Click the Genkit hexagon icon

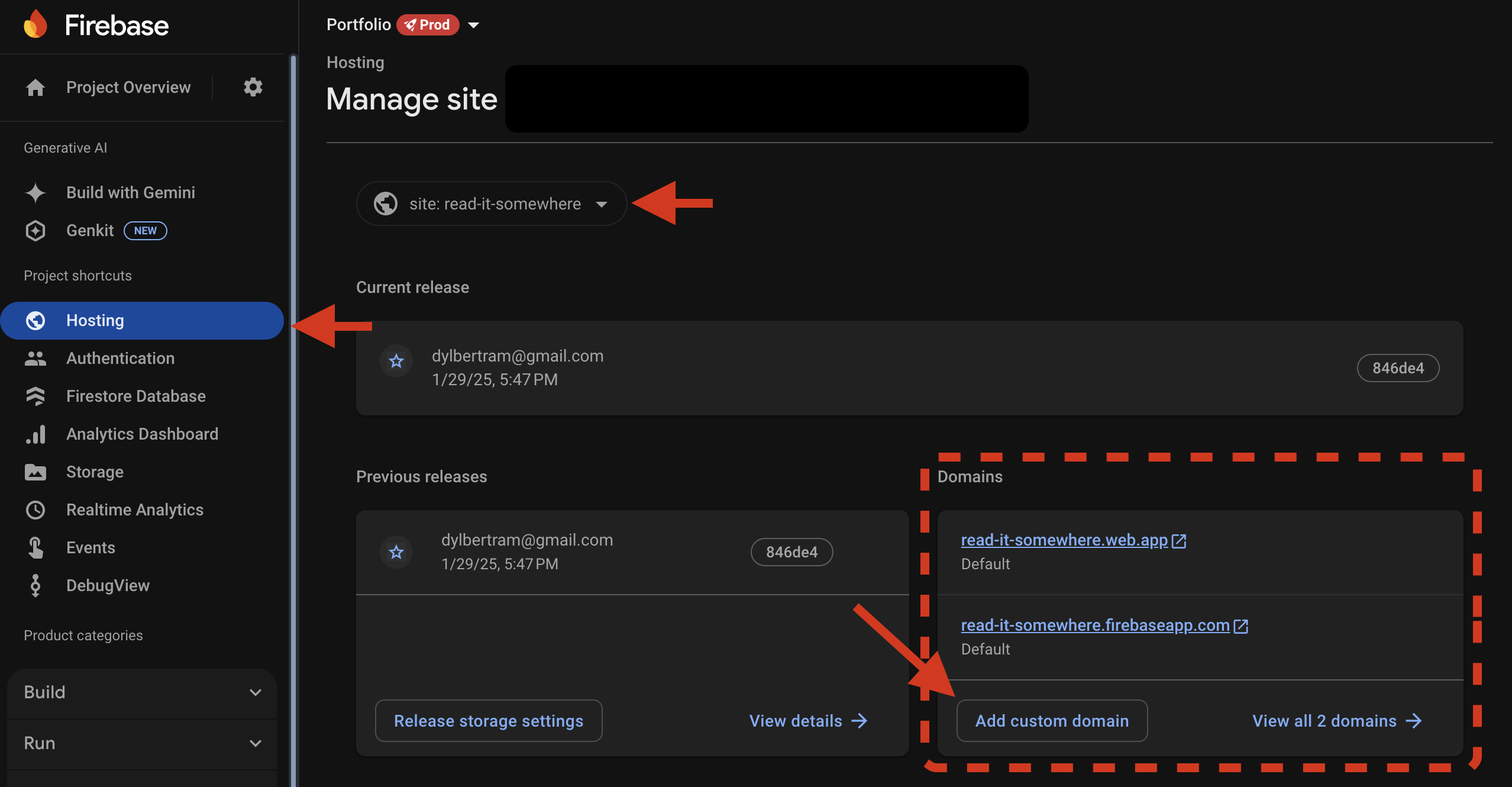[x=35, y=230]
